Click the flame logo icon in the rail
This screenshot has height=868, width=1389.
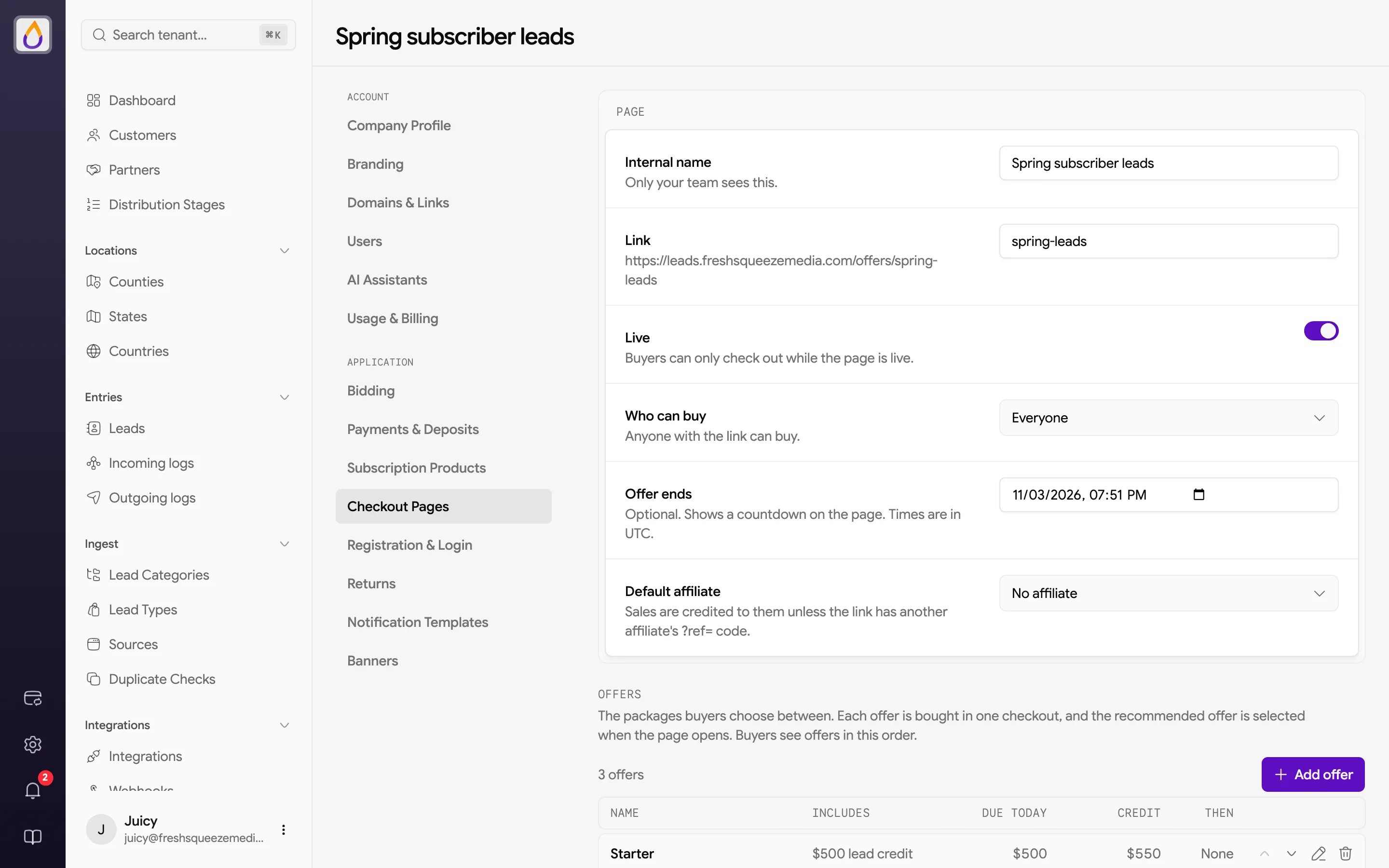pos(33,35)
